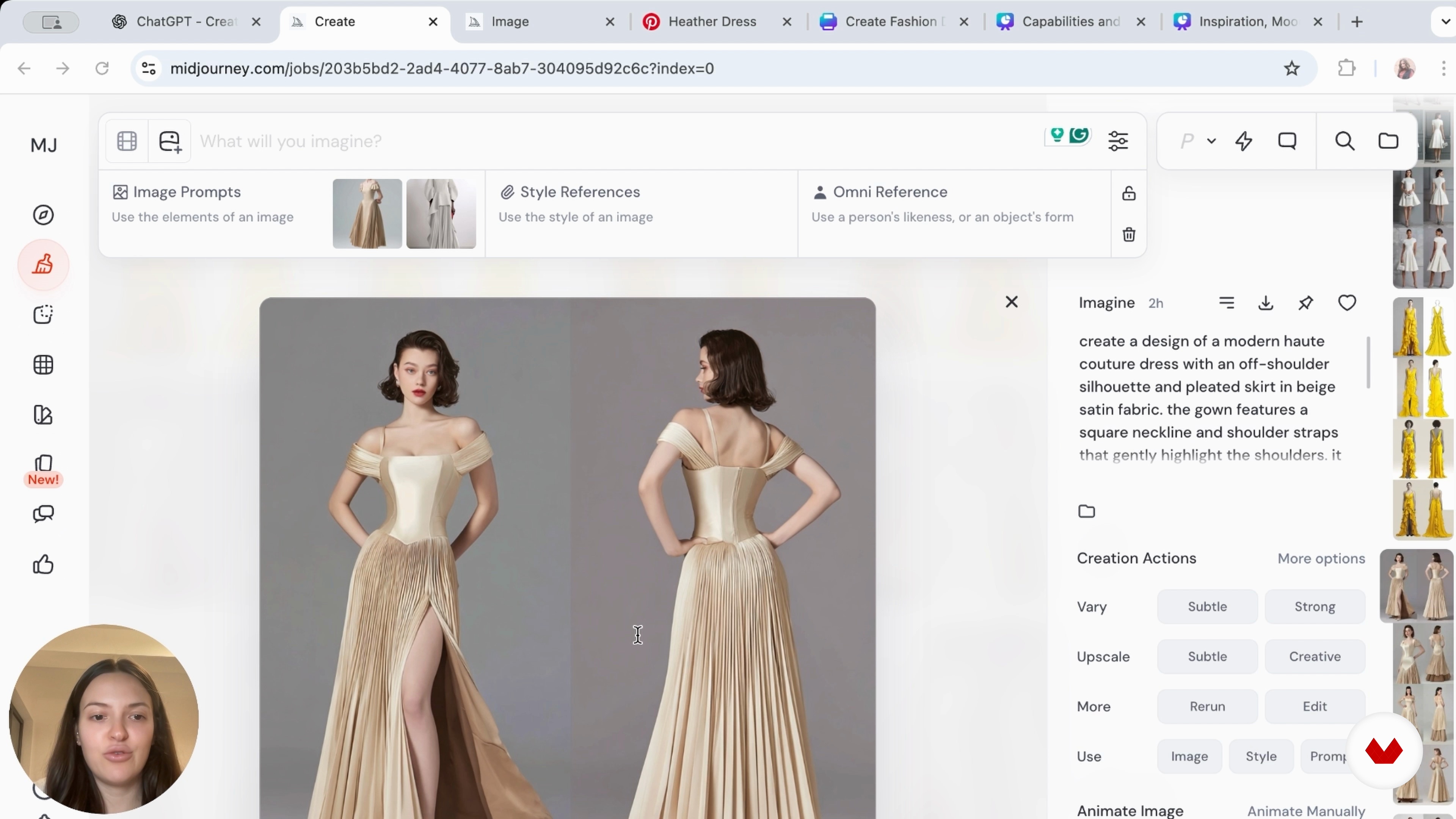
Task: Toggle the lock on image references
Action: pos(1129,193)
